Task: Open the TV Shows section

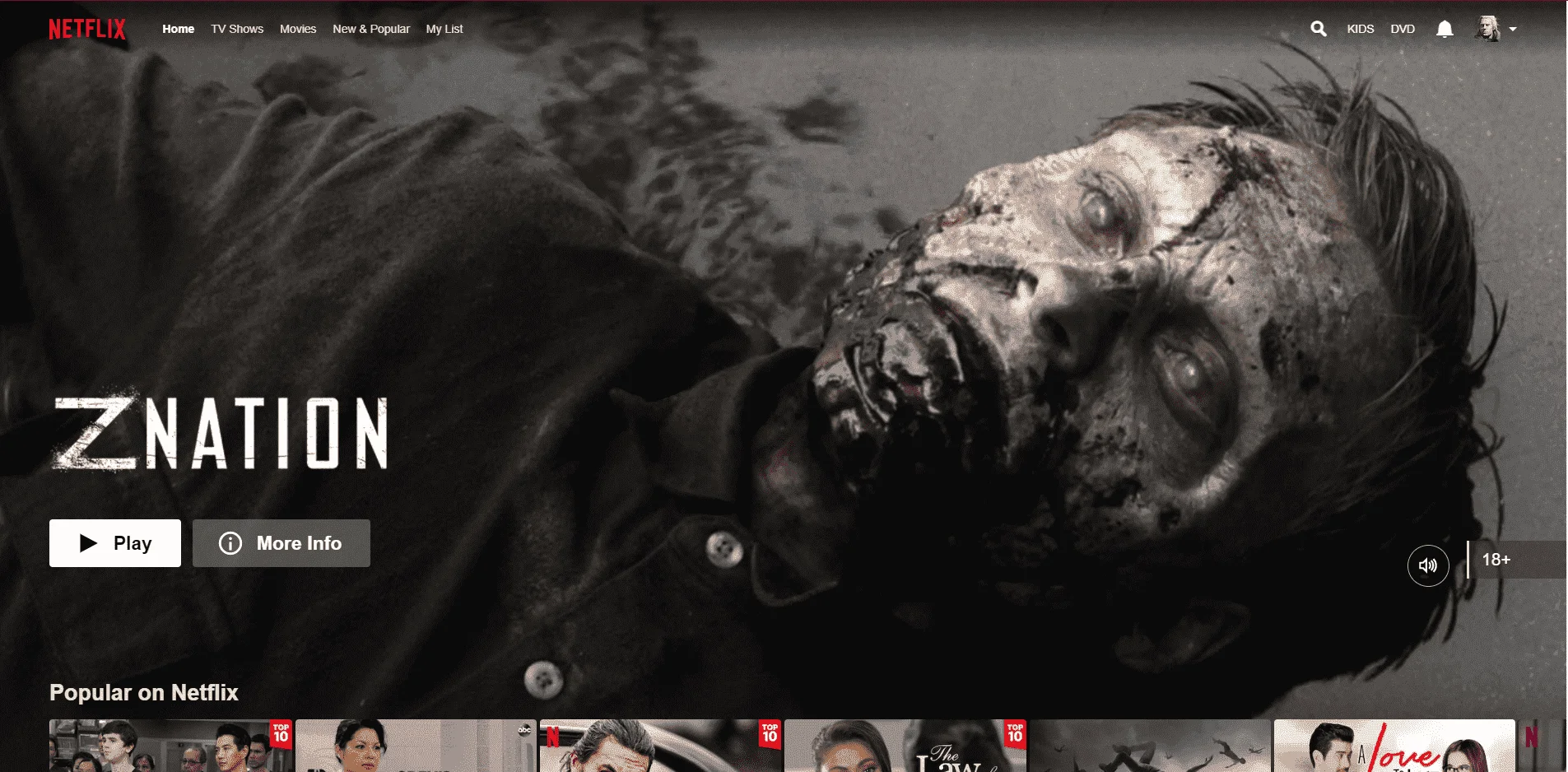Action: [237, 29]
